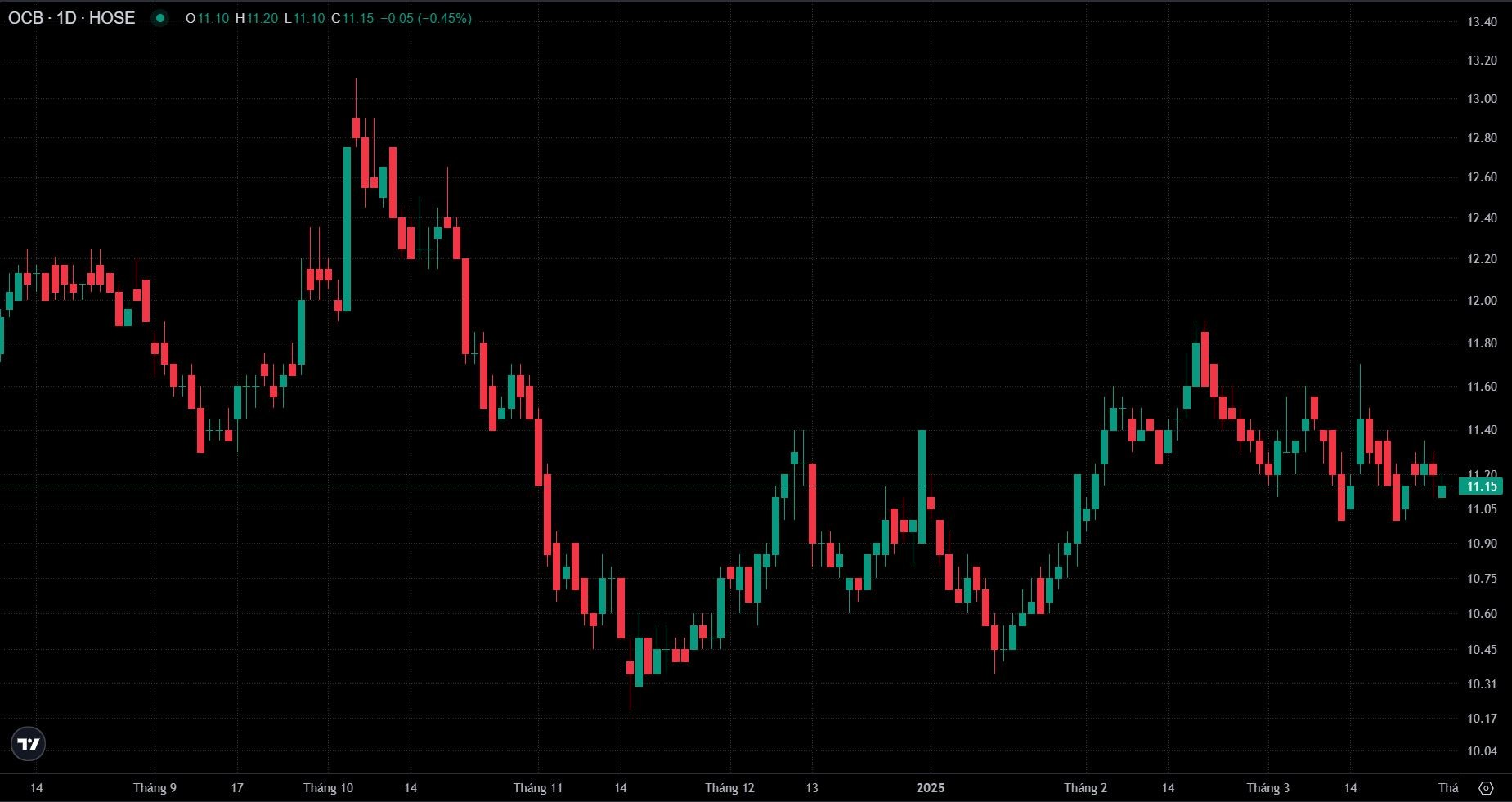Click the 12.00 price scale label
Image resolution: width=1512 pixels, height=802 pixels.
pos(1481,301)
